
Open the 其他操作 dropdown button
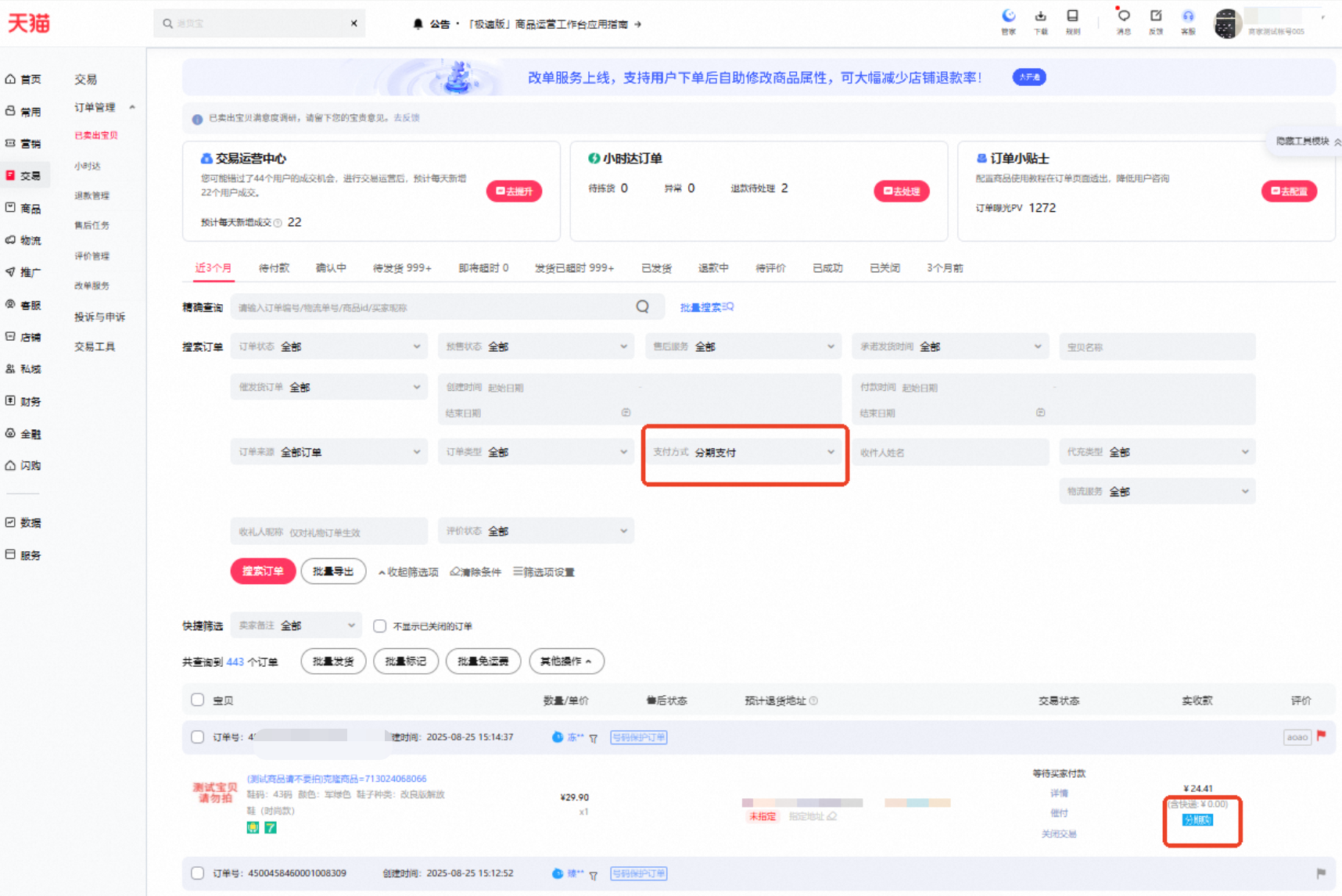click(566, 661)
